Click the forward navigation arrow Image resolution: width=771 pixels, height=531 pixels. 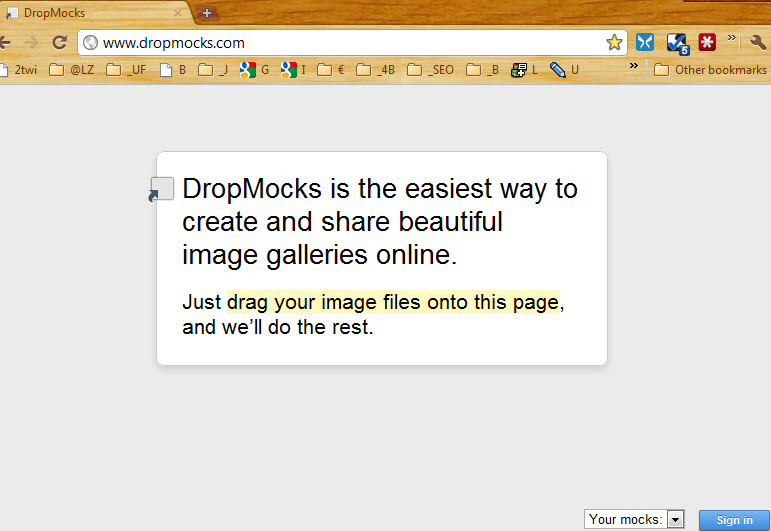tap(31, 43)
